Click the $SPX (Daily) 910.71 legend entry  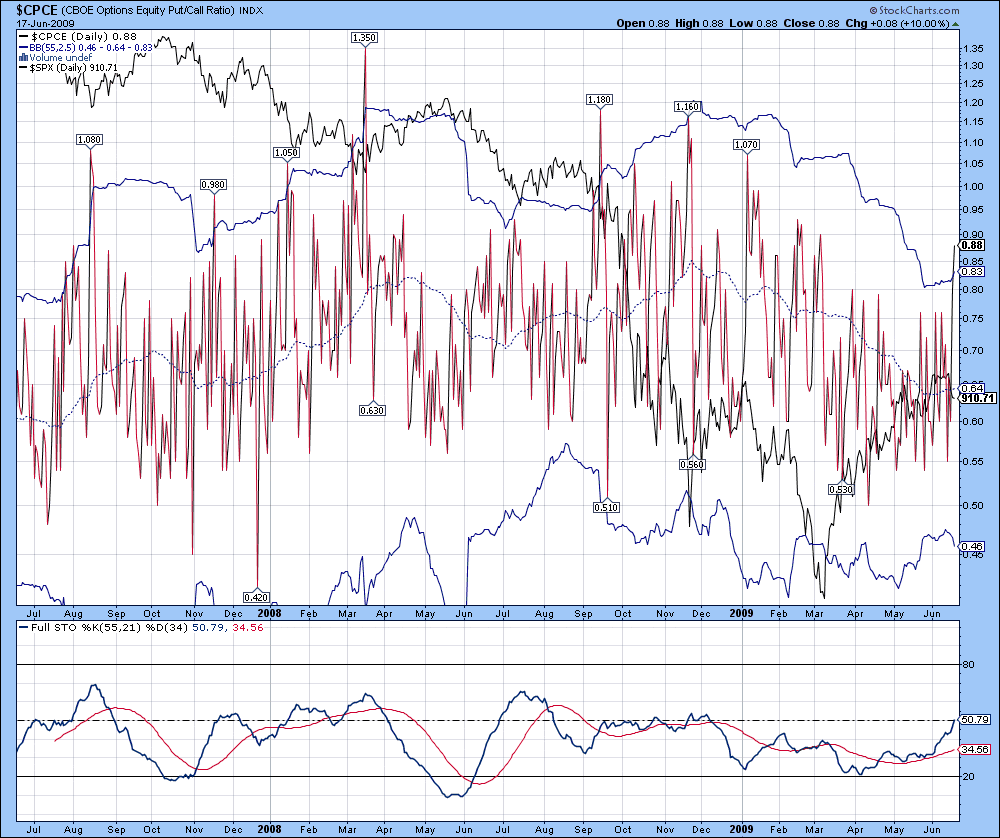(69, 68)
